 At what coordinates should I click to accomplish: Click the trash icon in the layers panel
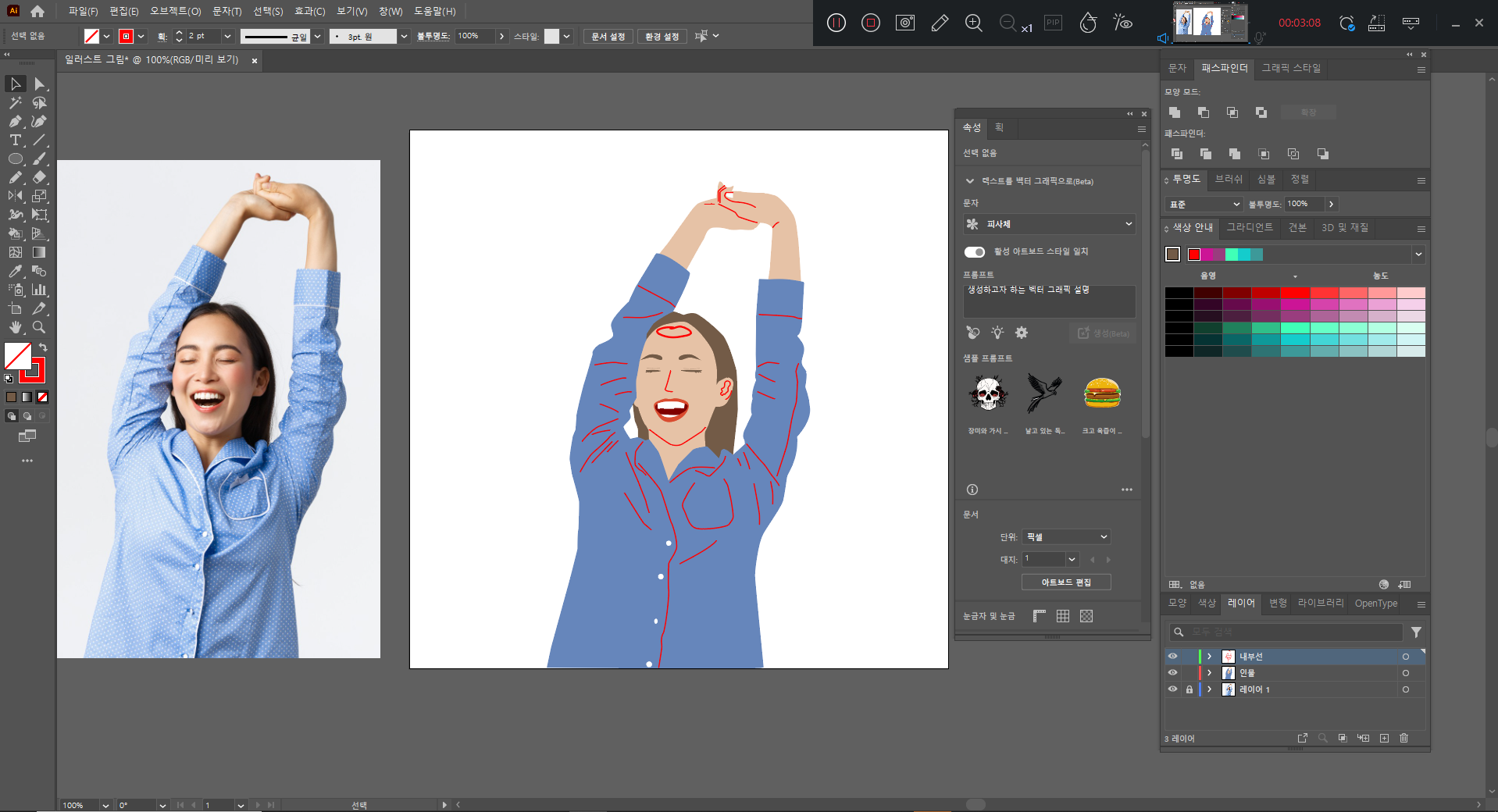[x=1403, y=738]
